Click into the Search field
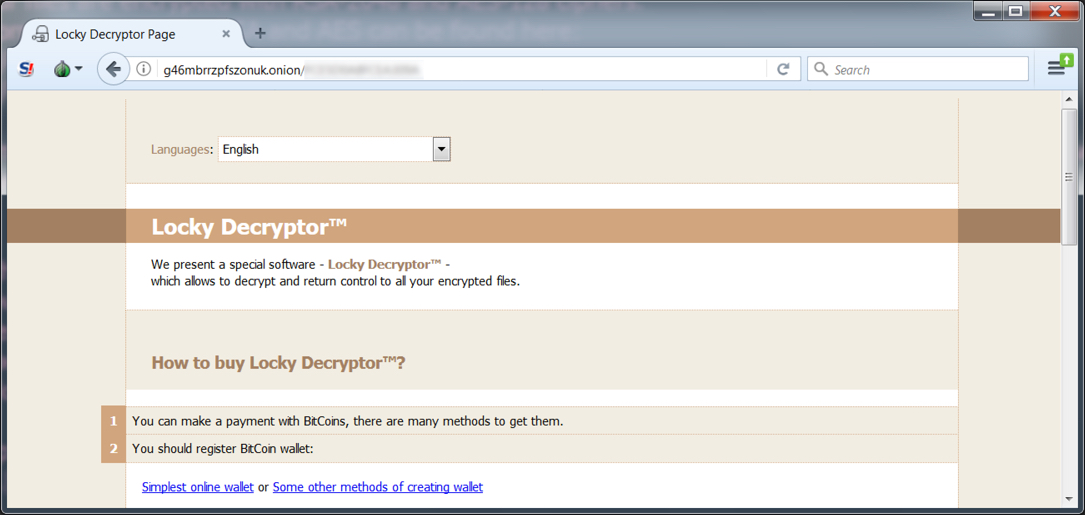This screenshot has height=515, width=1085. click(918, 69)
